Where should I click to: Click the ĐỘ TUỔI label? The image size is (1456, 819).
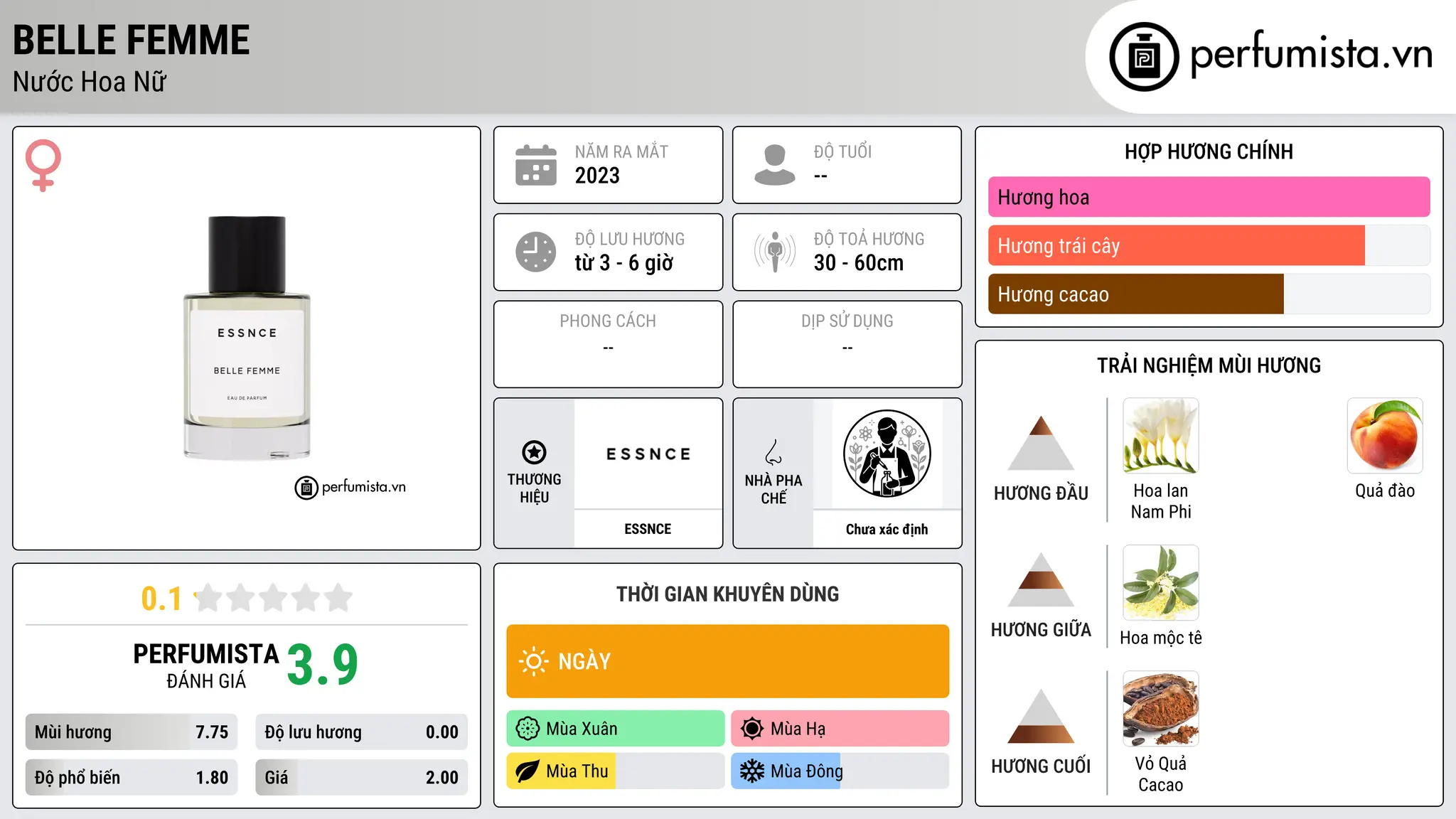tap(842, 151)
